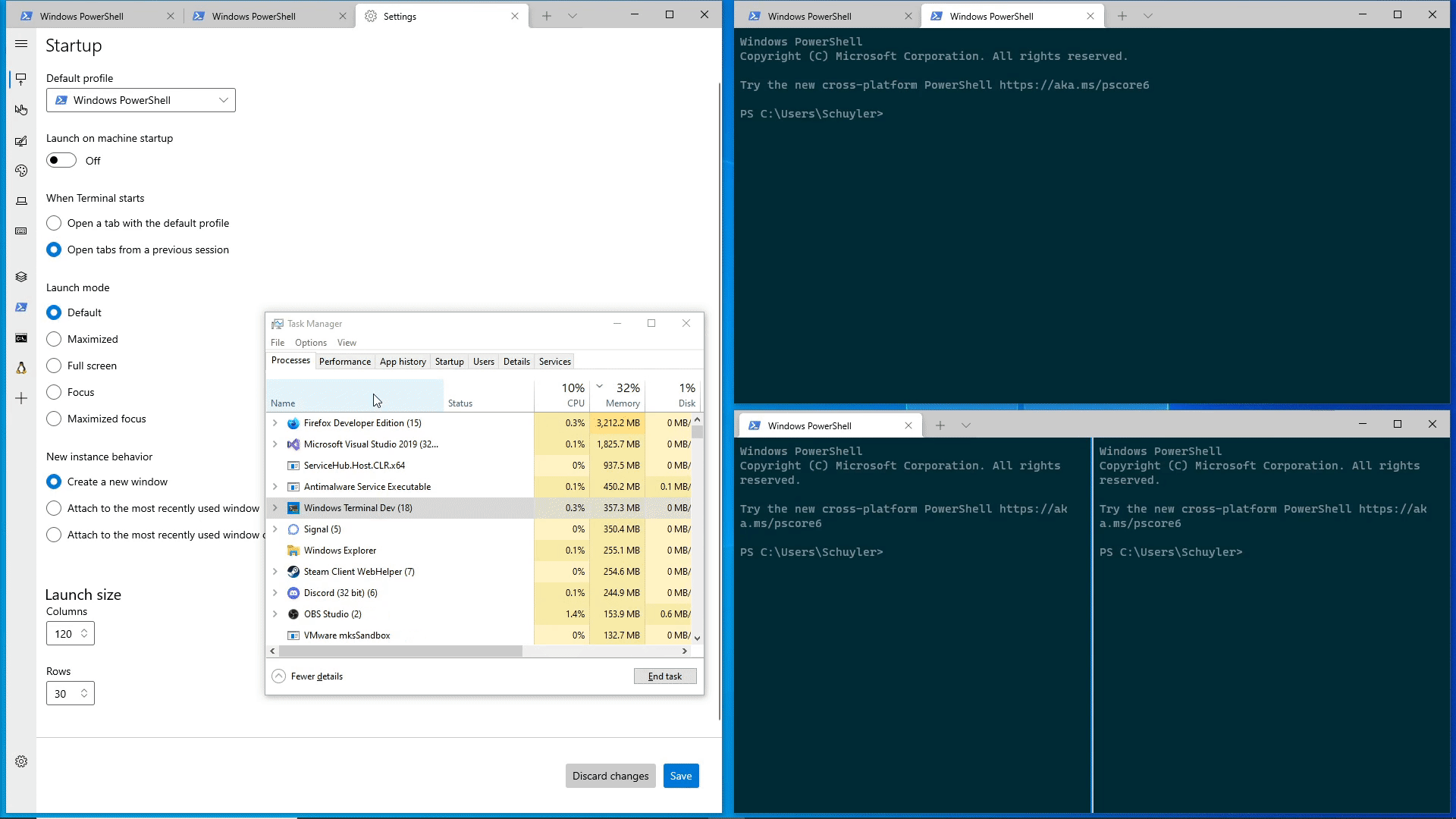The image size is (1456, 819).
Task: Collapse Task Manager with Fewer details
Action: click(x=308, y=676)
